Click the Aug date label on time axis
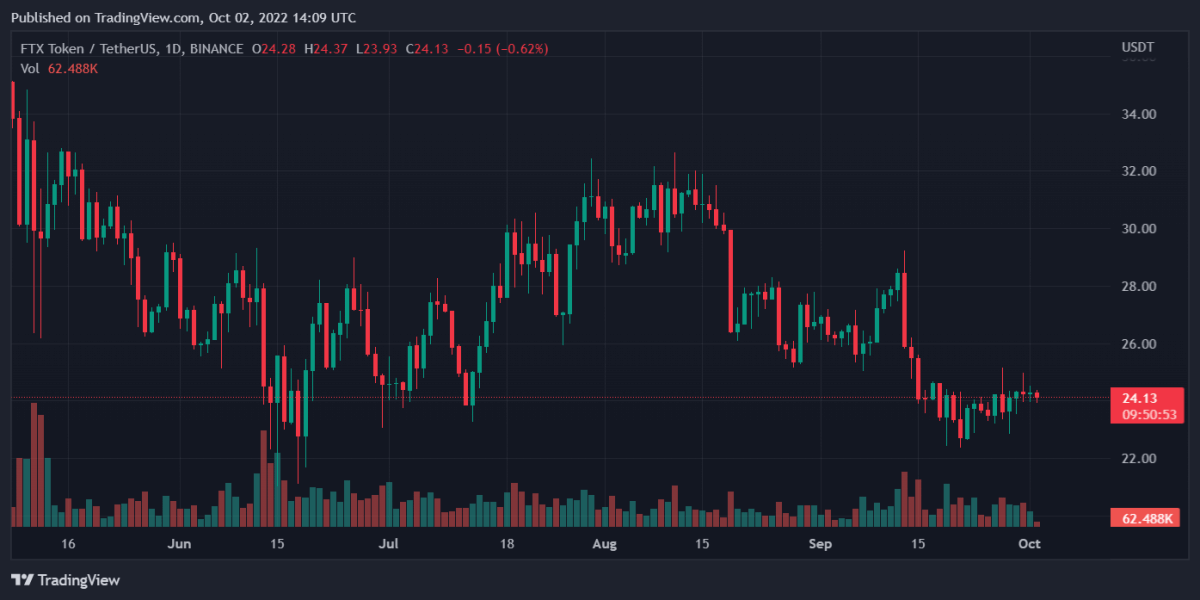Screen dimensions: 1200x600 pos(604,544)
